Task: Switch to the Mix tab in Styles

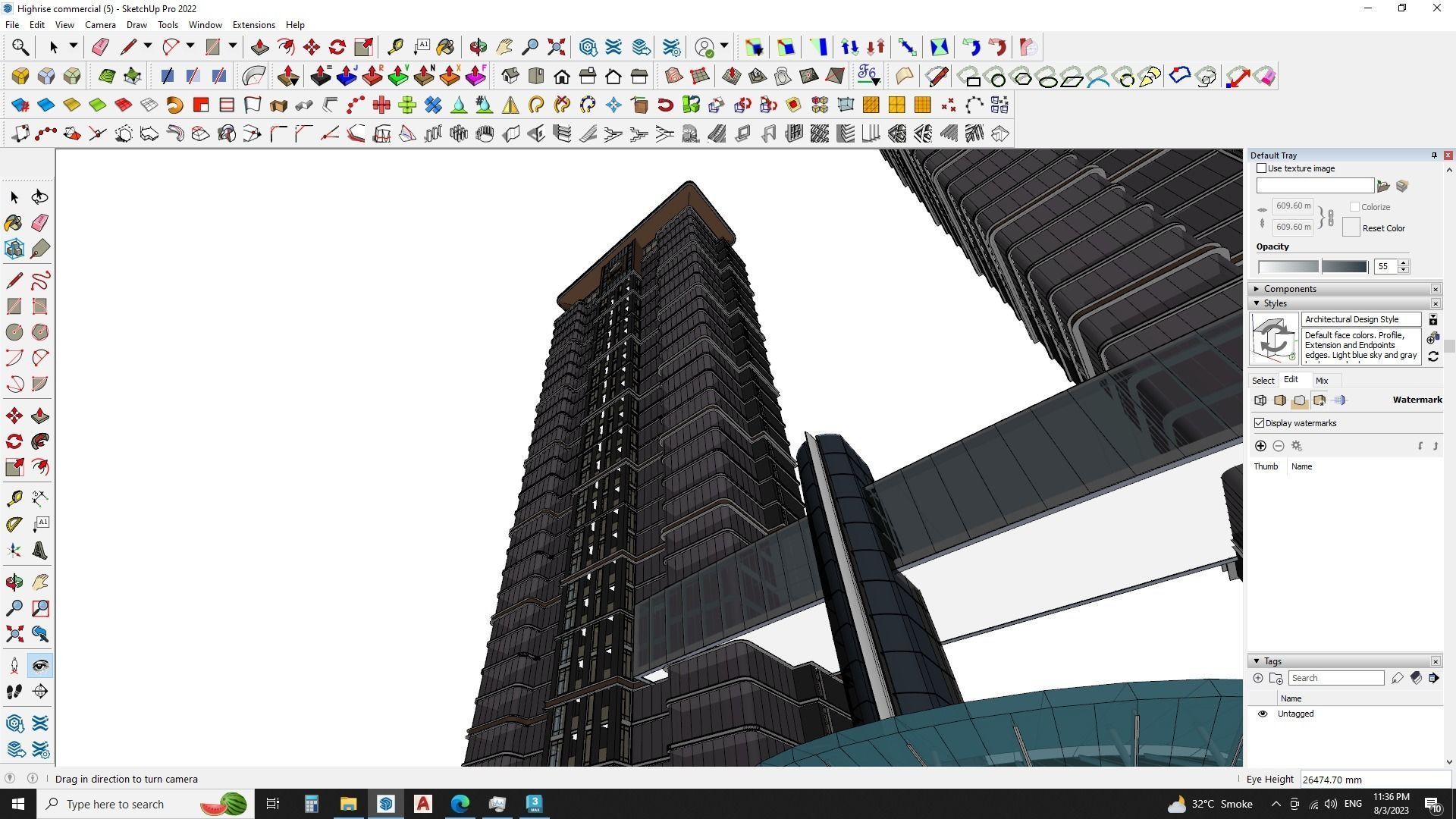Action: point(1322,381)
